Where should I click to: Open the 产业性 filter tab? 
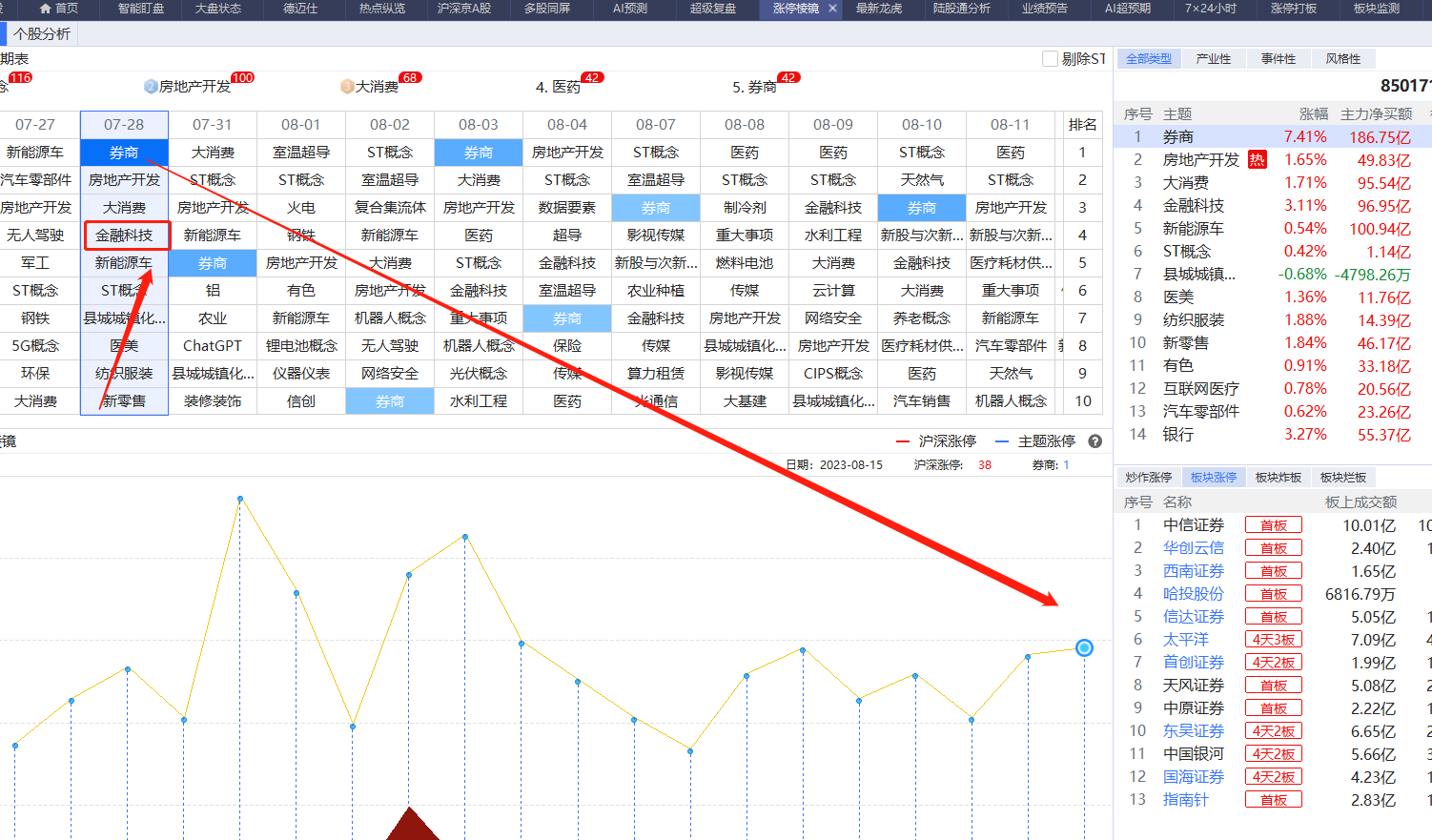(1213, 59)
